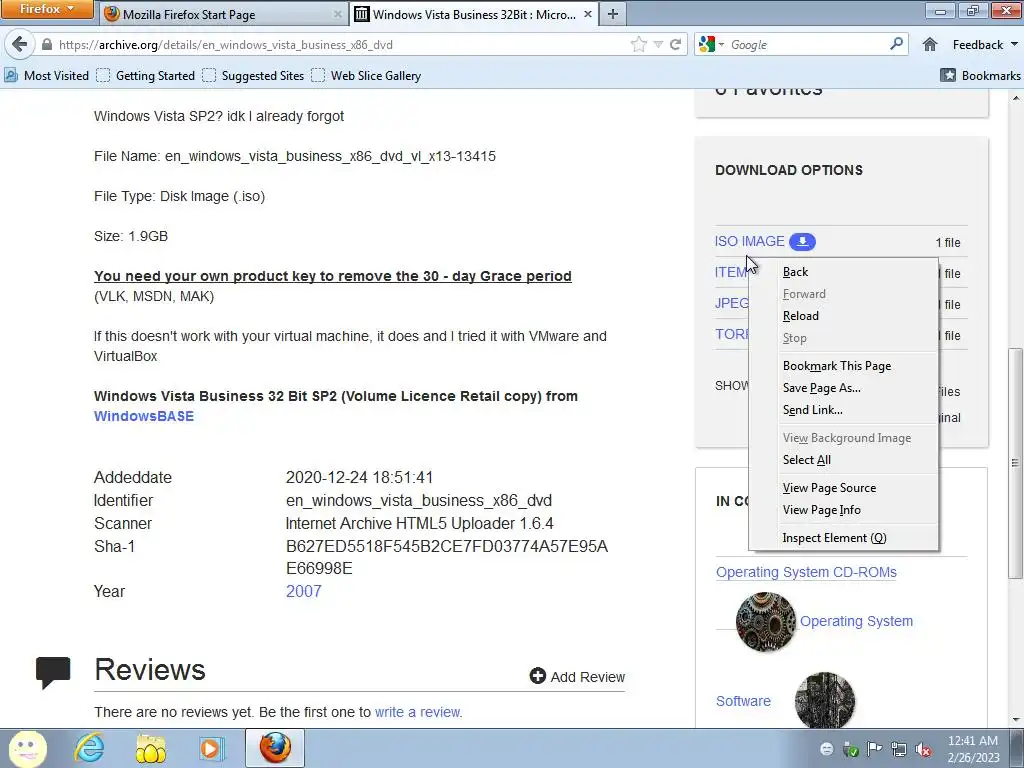The image size is (1024, 768).
Task: Click the Reviews speech bubble icon
Action: tap(53, 673)
